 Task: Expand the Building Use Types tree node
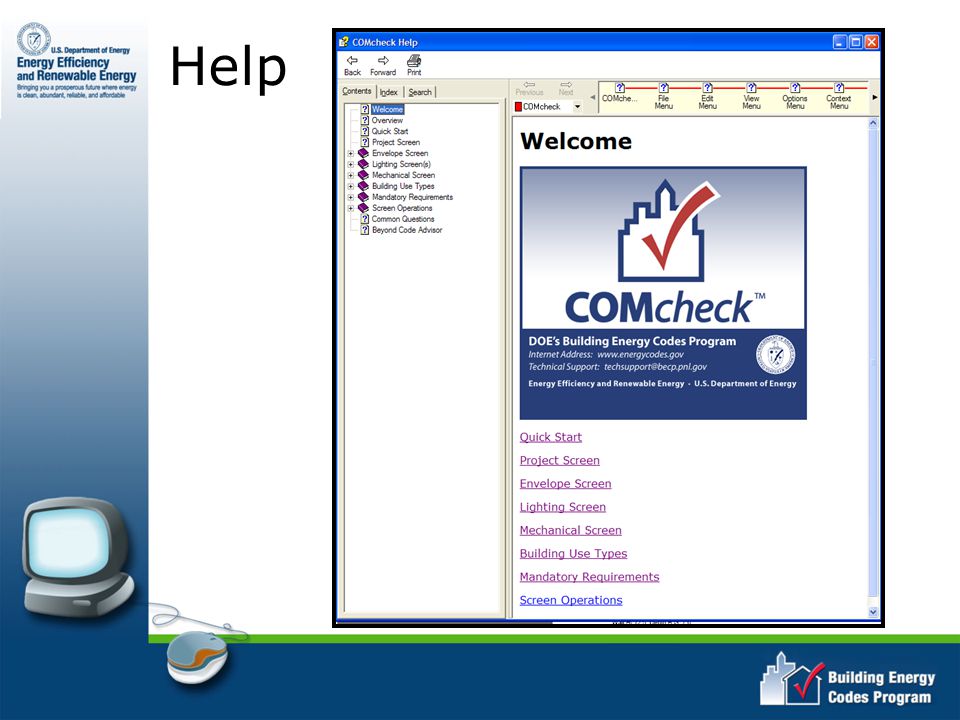click(x=350, y=187)
